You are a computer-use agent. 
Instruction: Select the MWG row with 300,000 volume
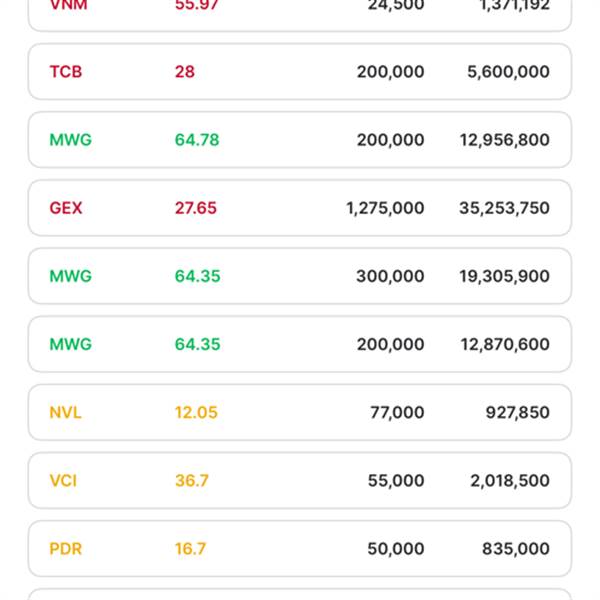300,276
